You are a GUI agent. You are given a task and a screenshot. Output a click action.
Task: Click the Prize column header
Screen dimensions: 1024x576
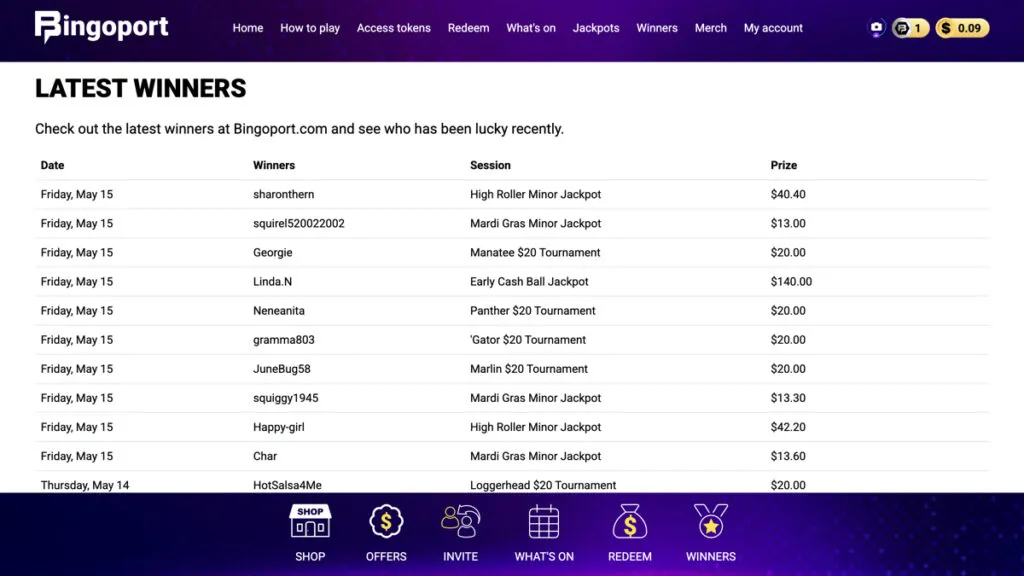point(784,165)
